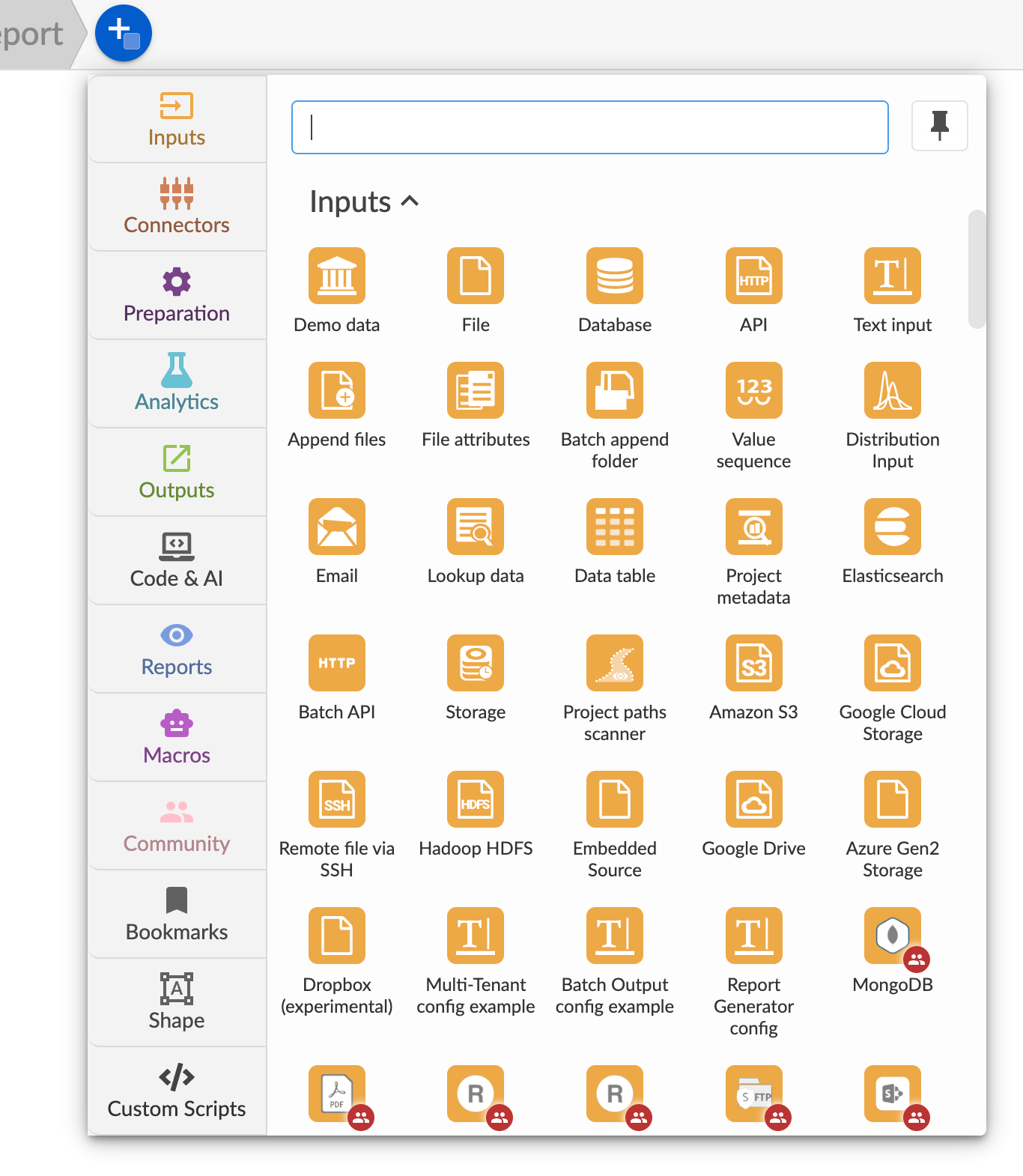Open the Code & AI category tab
This screenshot has height=1176, width=1023.
point(177,561)
